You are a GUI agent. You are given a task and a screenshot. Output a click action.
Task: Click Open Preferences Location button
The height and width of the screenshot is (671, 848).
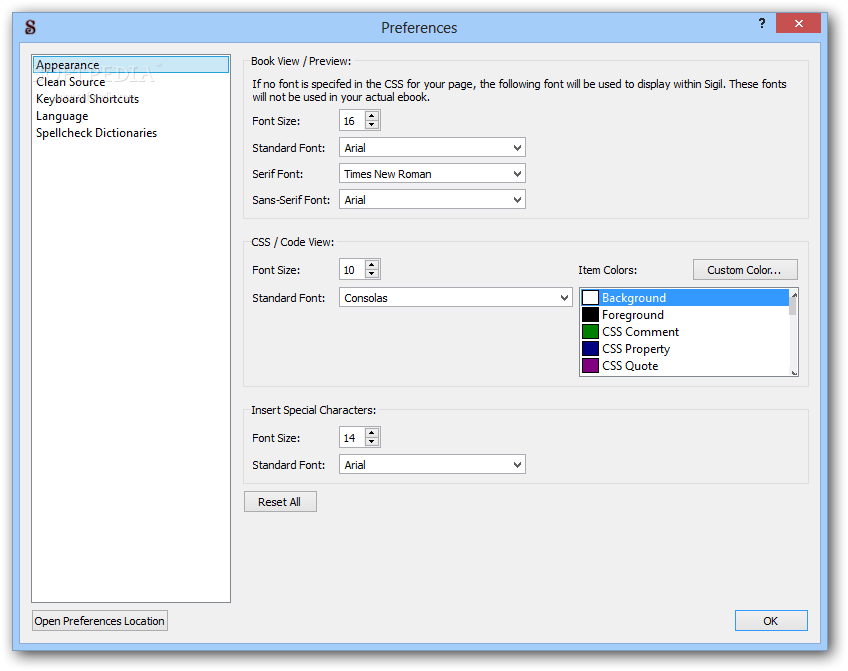click(x=100, y=621)
